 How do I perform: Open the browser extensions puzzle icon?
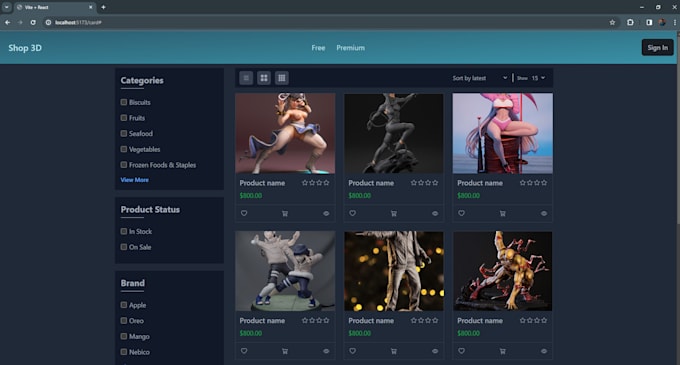630,22
